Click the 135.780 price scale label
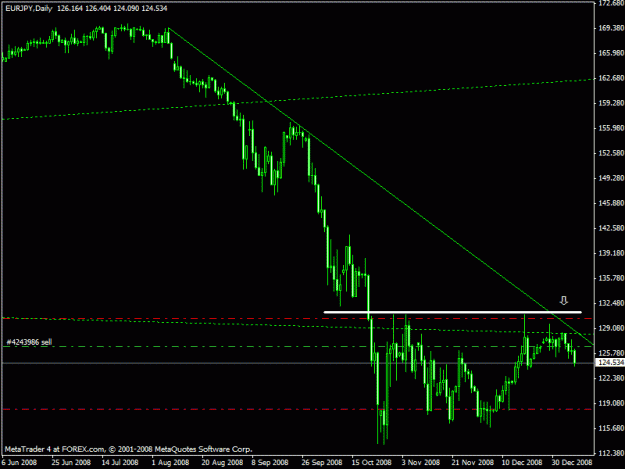Viewport: 625px width, 469px height. [611, 278]
